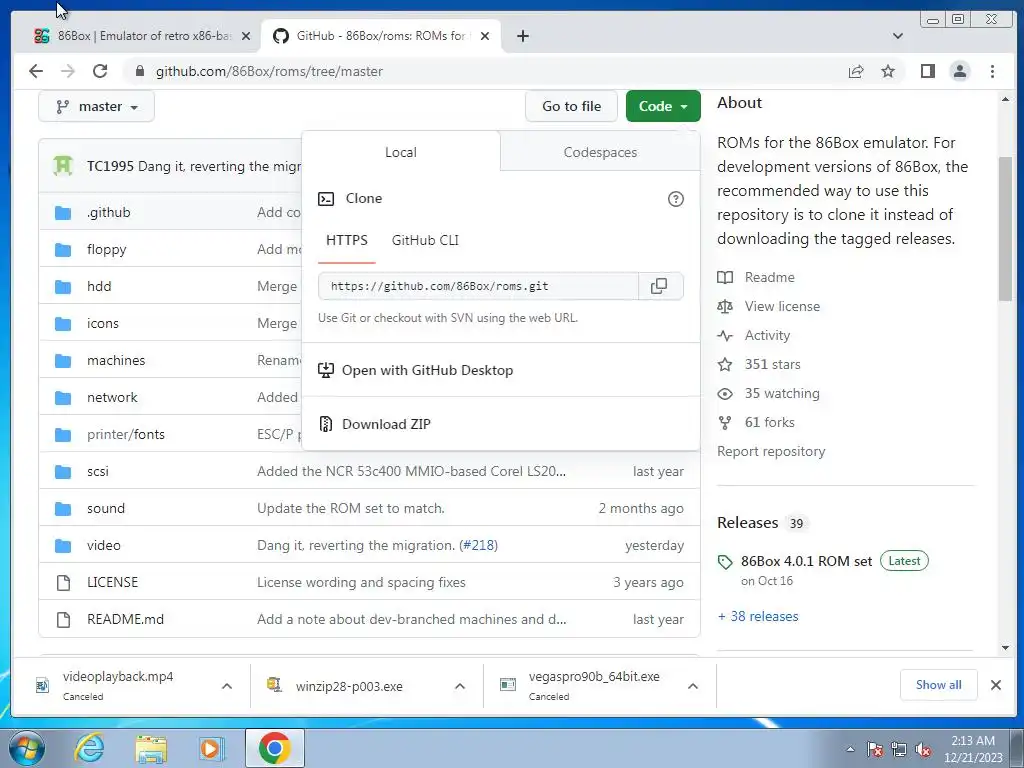This screenshot has width=1024, height=768.
Task: Click the muted volume tray icon
Action: click(923, 750)
